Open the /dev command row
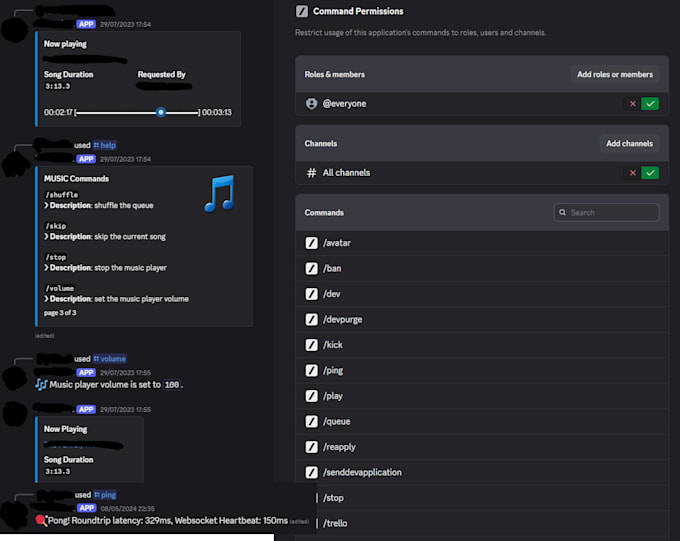Screen dimensions: 680x541 click(482, 294)
